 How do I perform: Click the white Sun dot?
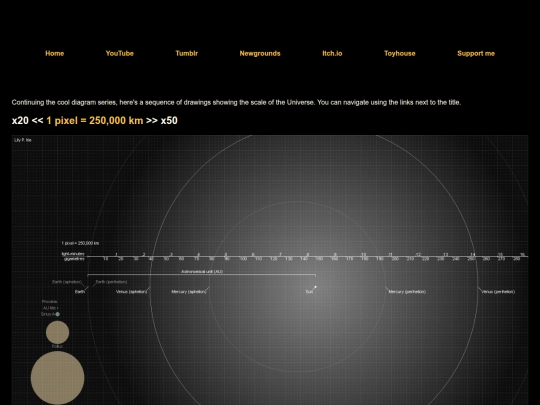pos(315,287)
